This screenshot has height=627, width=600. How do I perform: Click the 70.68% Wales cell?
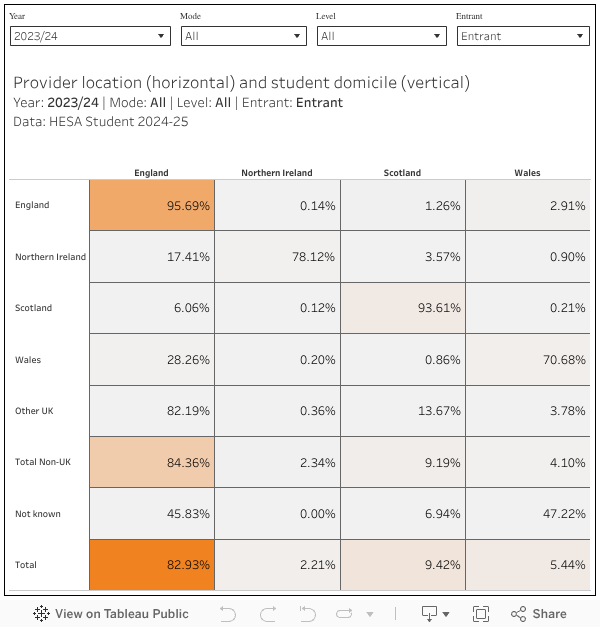(x=528, y=360)
